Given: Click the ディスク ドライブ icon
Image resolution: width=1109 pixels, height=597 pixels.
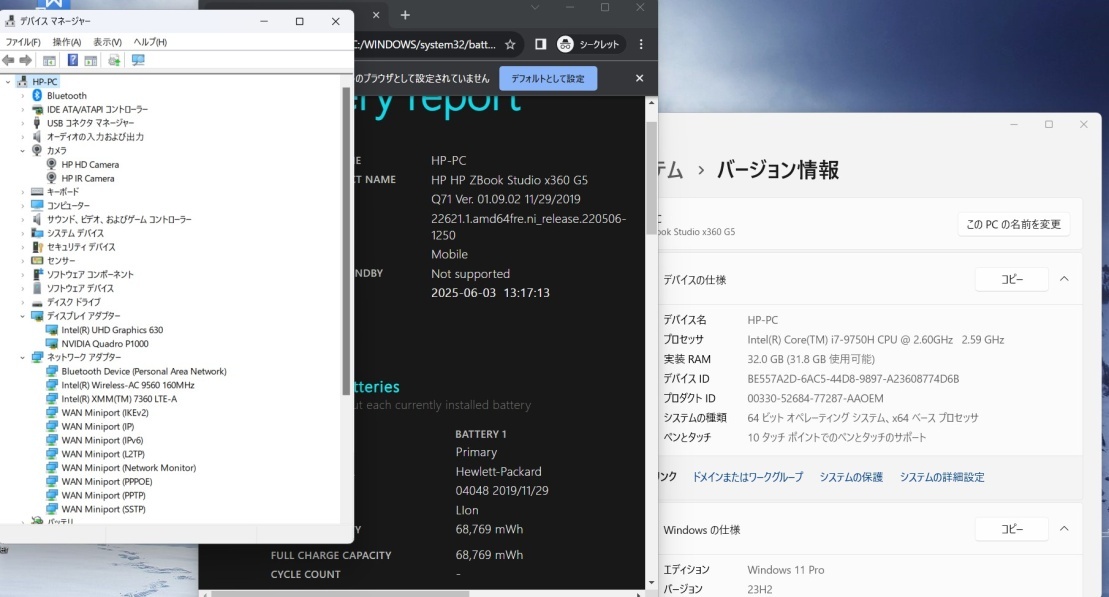Looking at the screenshot, I should (37, 302).
